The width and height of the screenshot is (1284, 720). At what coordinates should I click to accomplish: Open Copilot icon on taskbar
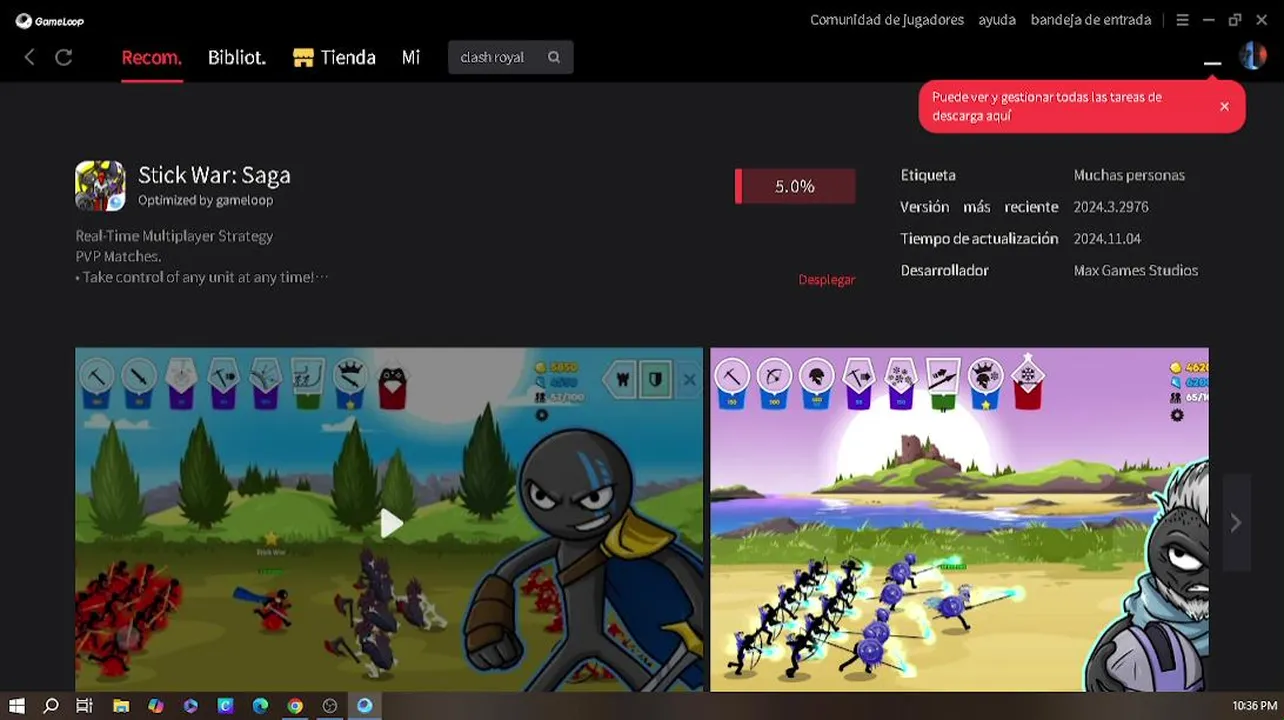pyautogui.click(x=156, y=706)
